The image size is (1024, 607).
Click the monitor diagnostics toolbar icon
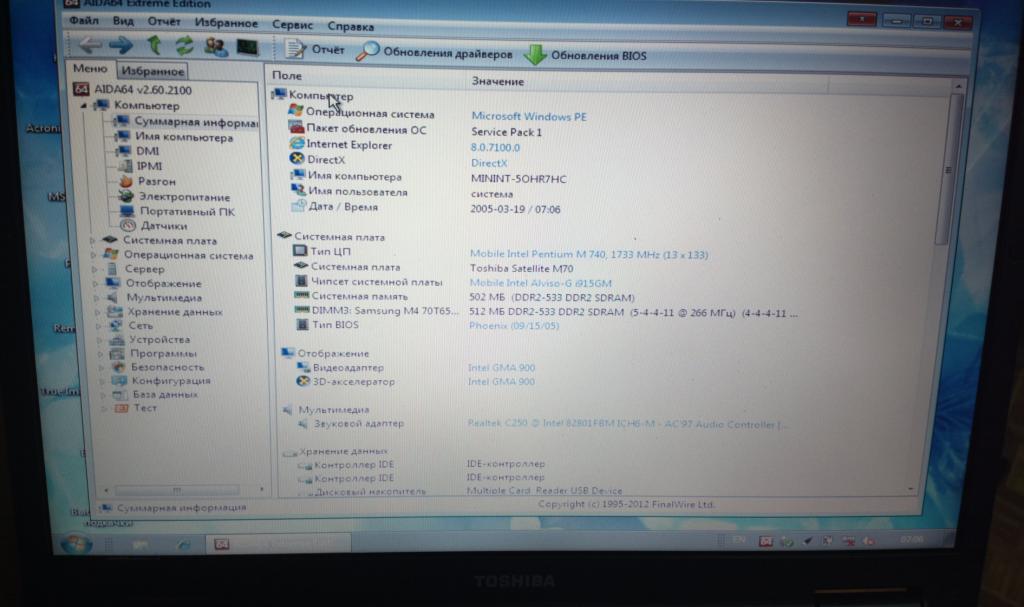[x=248, y=47]
